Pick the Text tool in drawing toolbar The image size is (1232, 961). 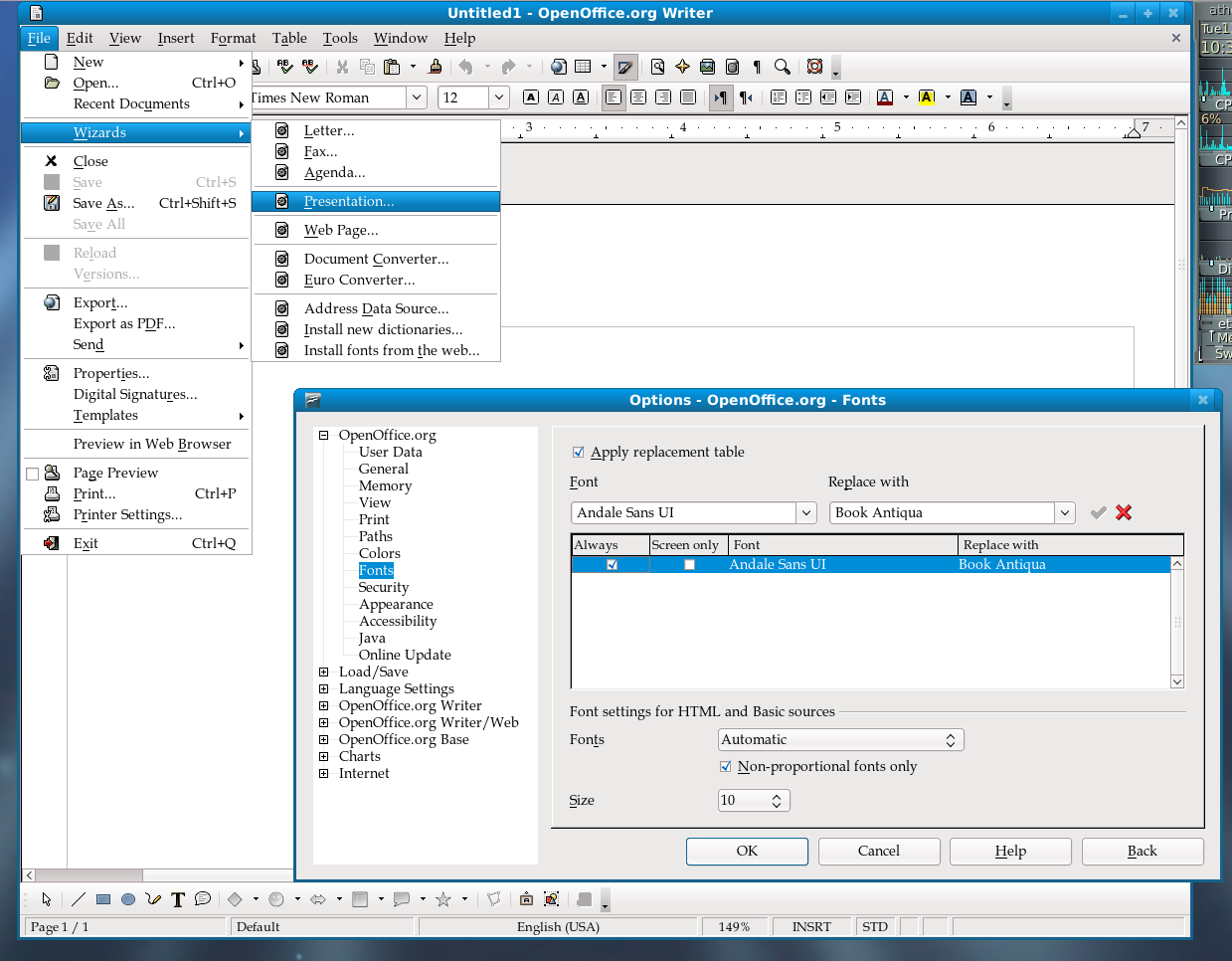click(x=178, y=899)
